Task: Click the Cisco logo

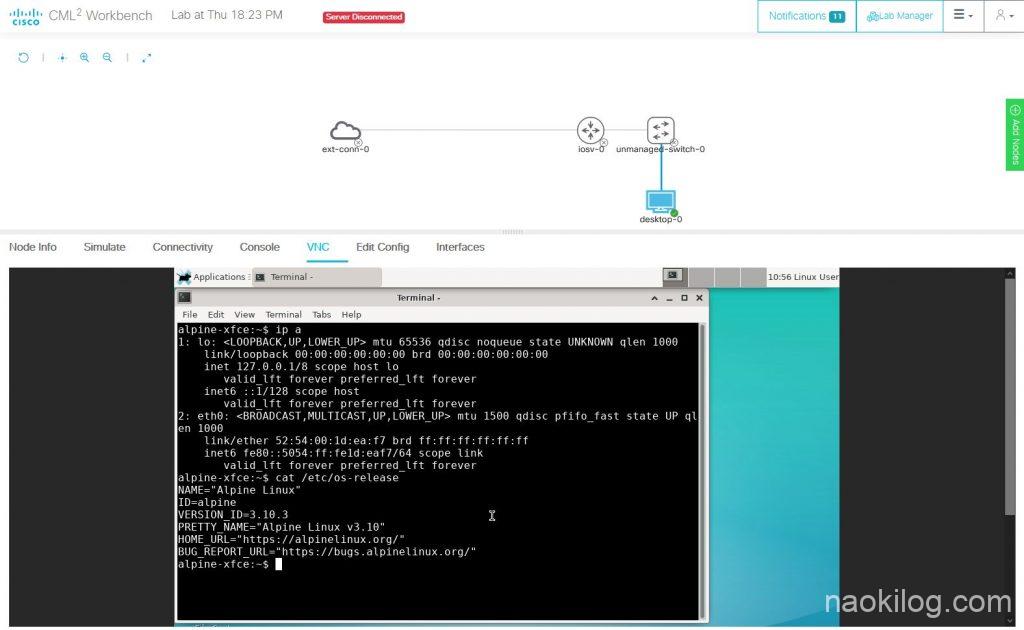Action: click(x=26, y=16)
